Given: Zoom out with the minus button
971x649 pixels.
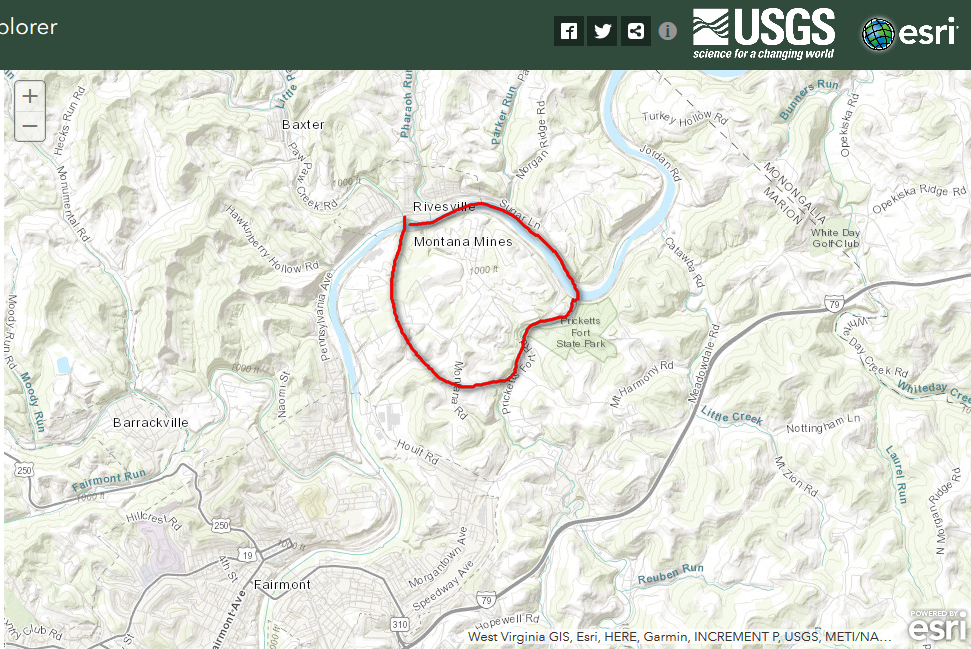Looking at the screenshot, I should (x=30, y=126).
